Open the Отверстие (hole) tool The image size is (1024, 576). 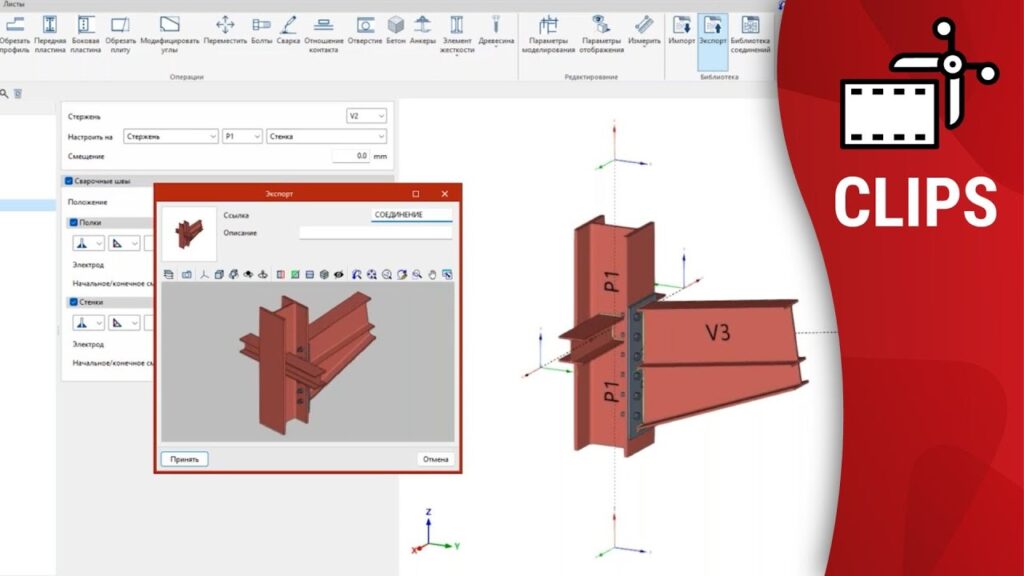tap(365, 26)
